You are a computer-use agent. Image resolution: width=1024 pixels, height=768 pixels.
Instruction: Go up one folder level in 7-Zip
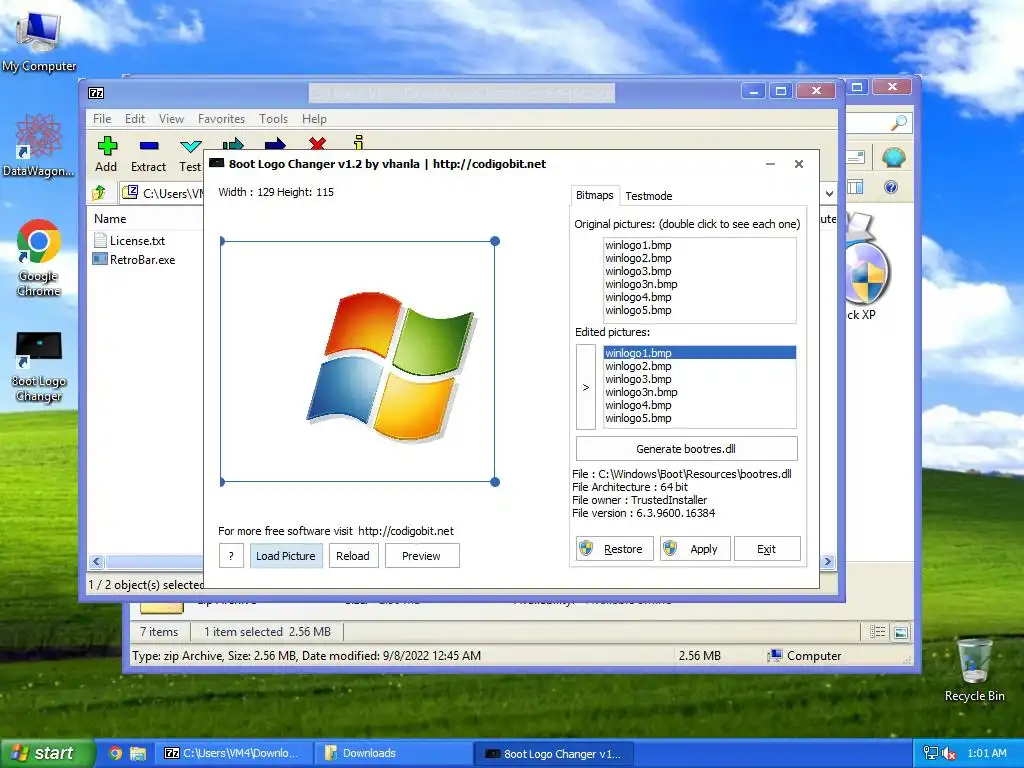point(99,193)
